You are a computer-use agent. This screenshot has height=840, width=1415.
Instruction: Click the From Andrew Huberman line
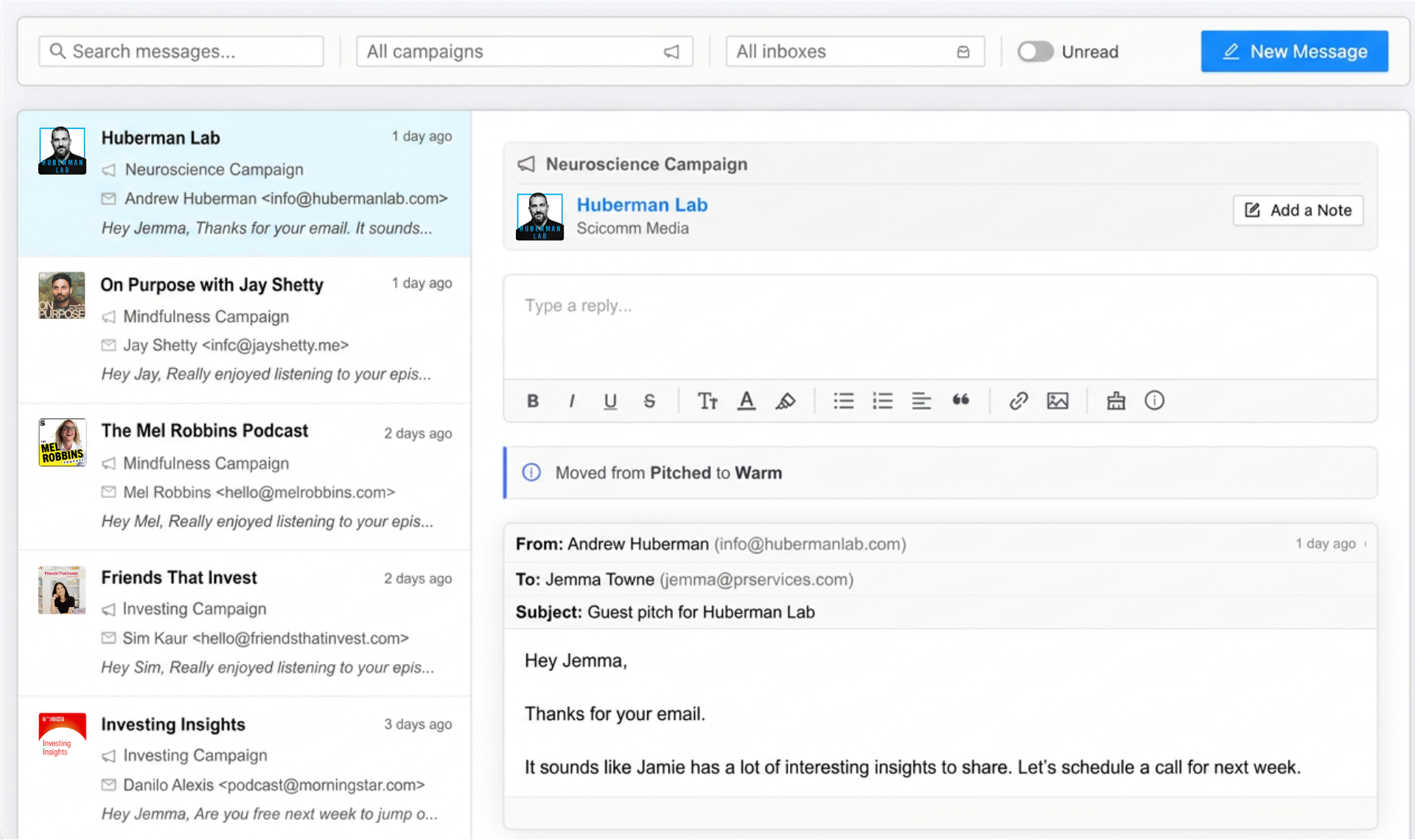click(711, 544)
